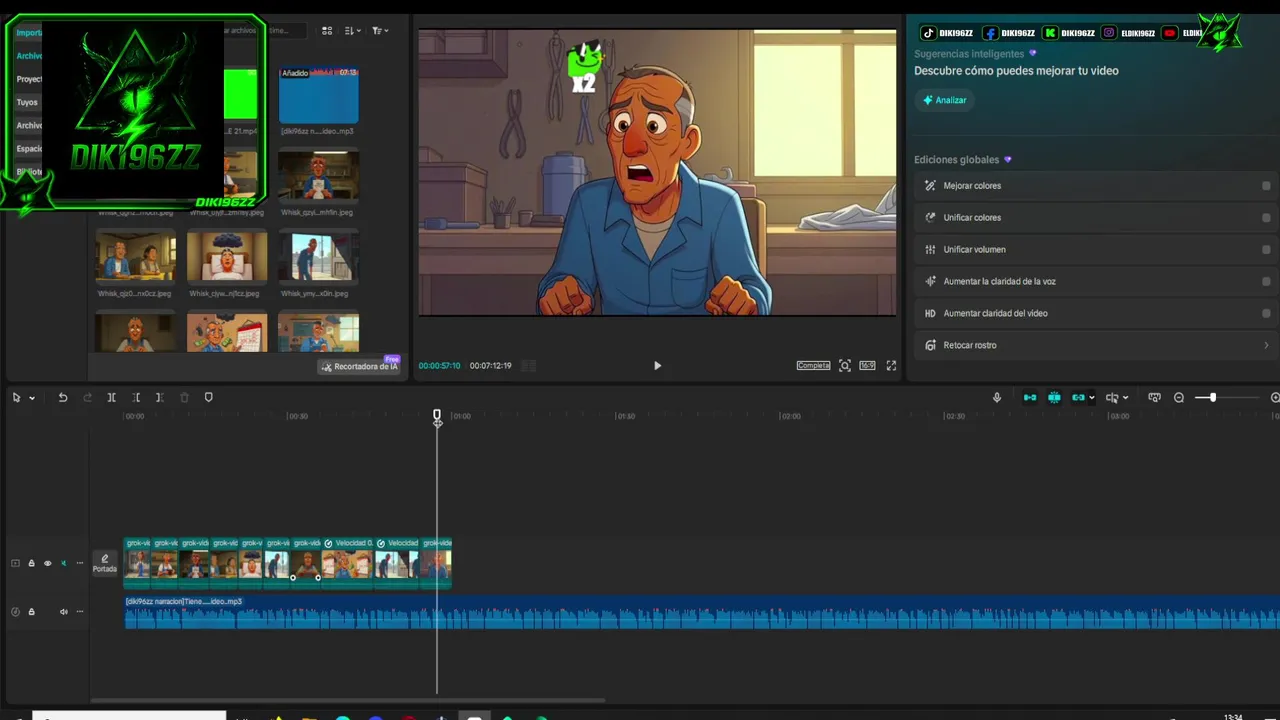1280x720 pixels.
Task: Select the Tuyos sidebar item
Action: tap(27, 102)
